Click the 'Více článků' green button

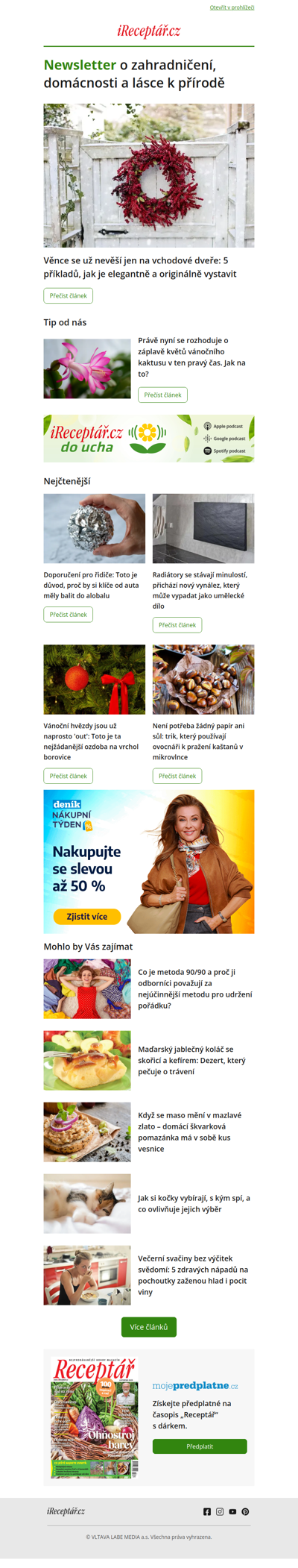(x=149, y=1327)
